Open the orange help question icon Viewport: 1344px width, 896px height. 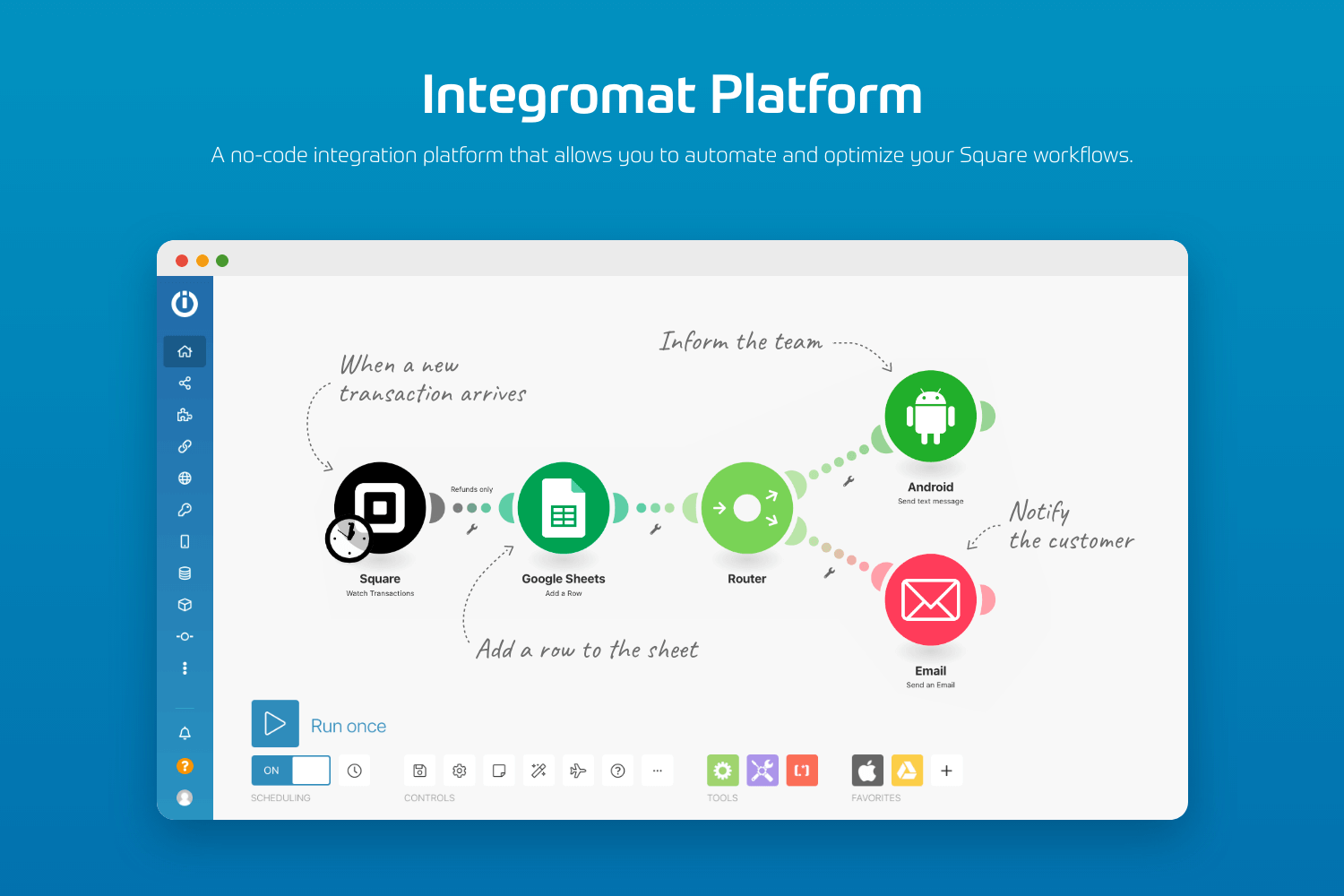tap(185, 765)
